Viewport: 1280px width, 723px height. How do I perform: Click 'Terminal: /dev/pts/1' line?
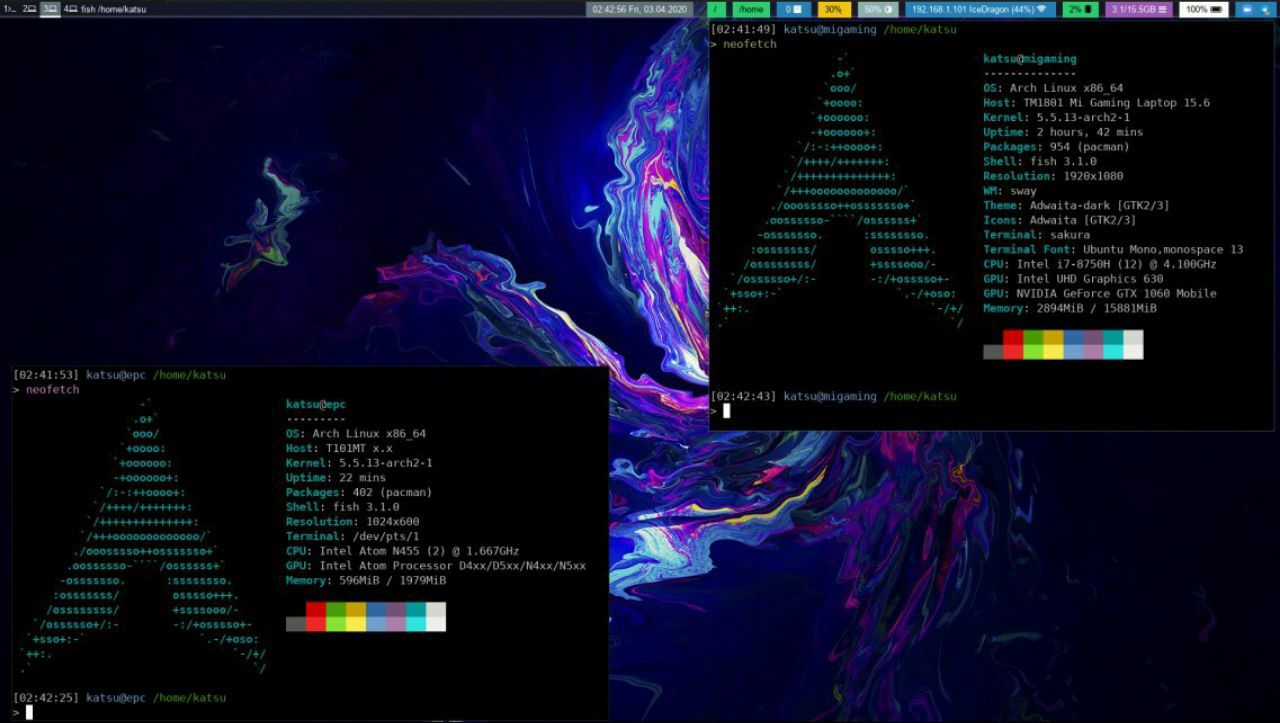tap(353, 537)
